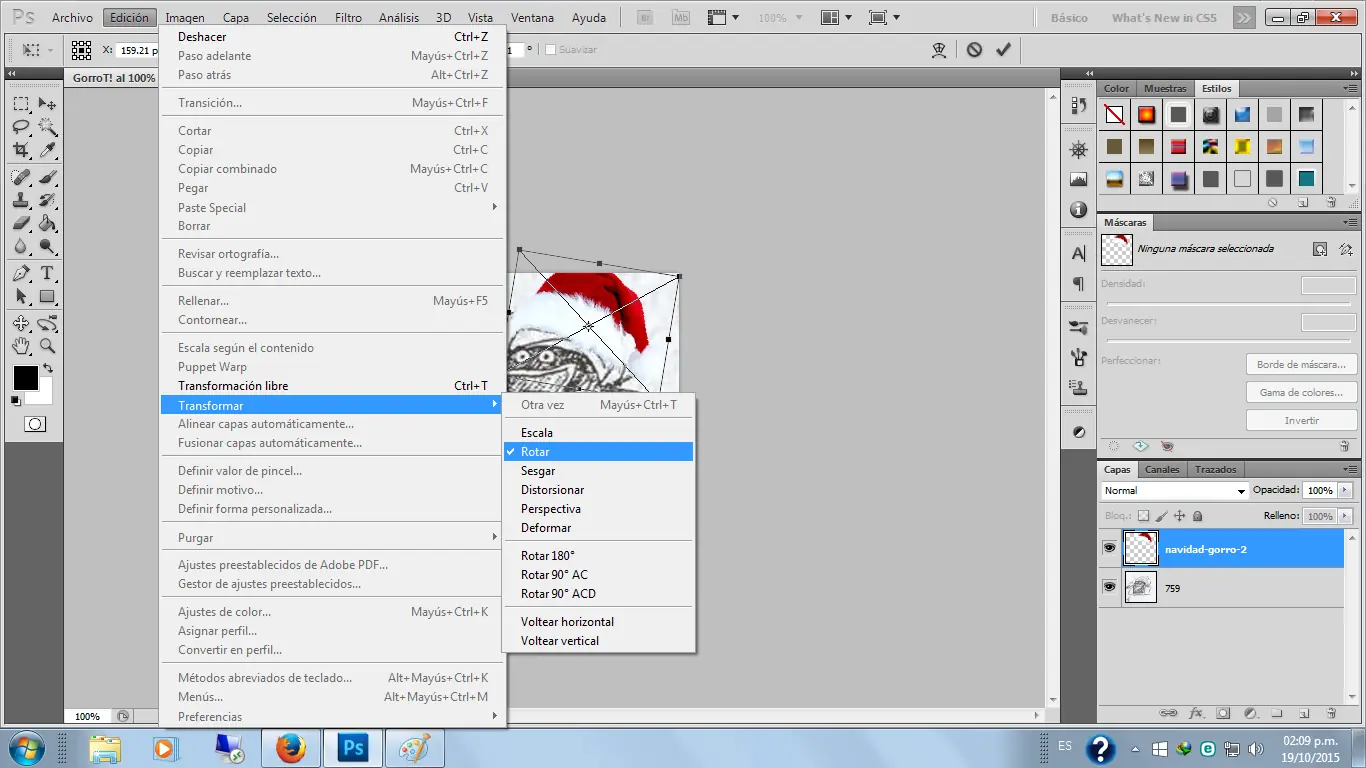This screenshot has height=768, width=1366.
Task: Click the Borde de máscara button
Action: [1300, 364]
